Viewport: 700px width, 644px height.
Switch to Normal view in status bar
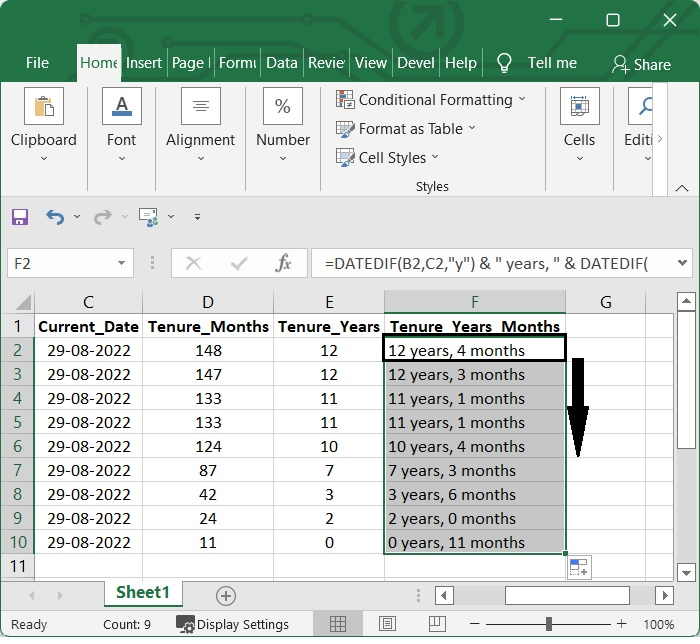338,624
